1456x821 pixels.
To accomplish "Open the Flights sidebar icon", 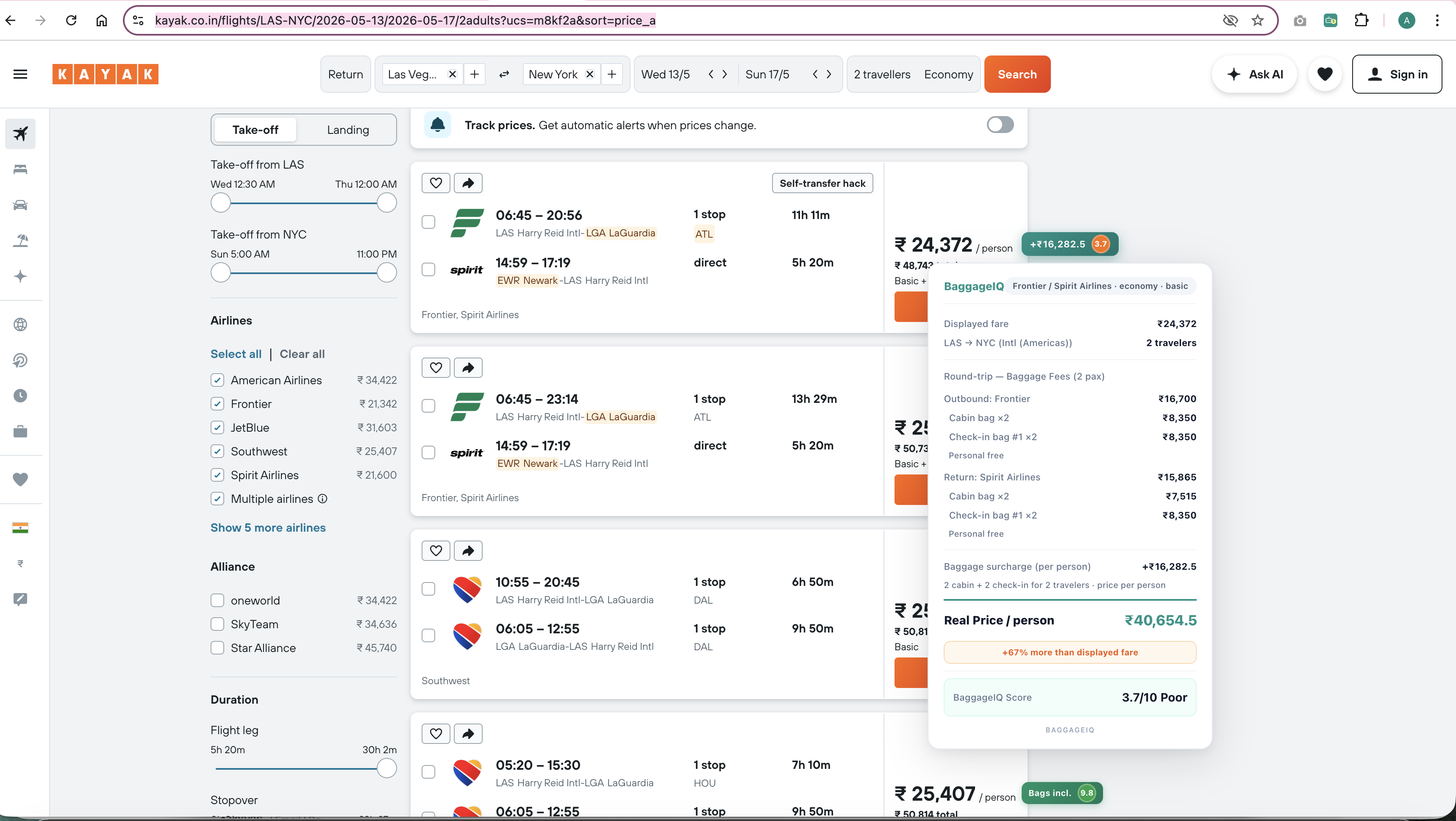I will click(x=20, y=134).
